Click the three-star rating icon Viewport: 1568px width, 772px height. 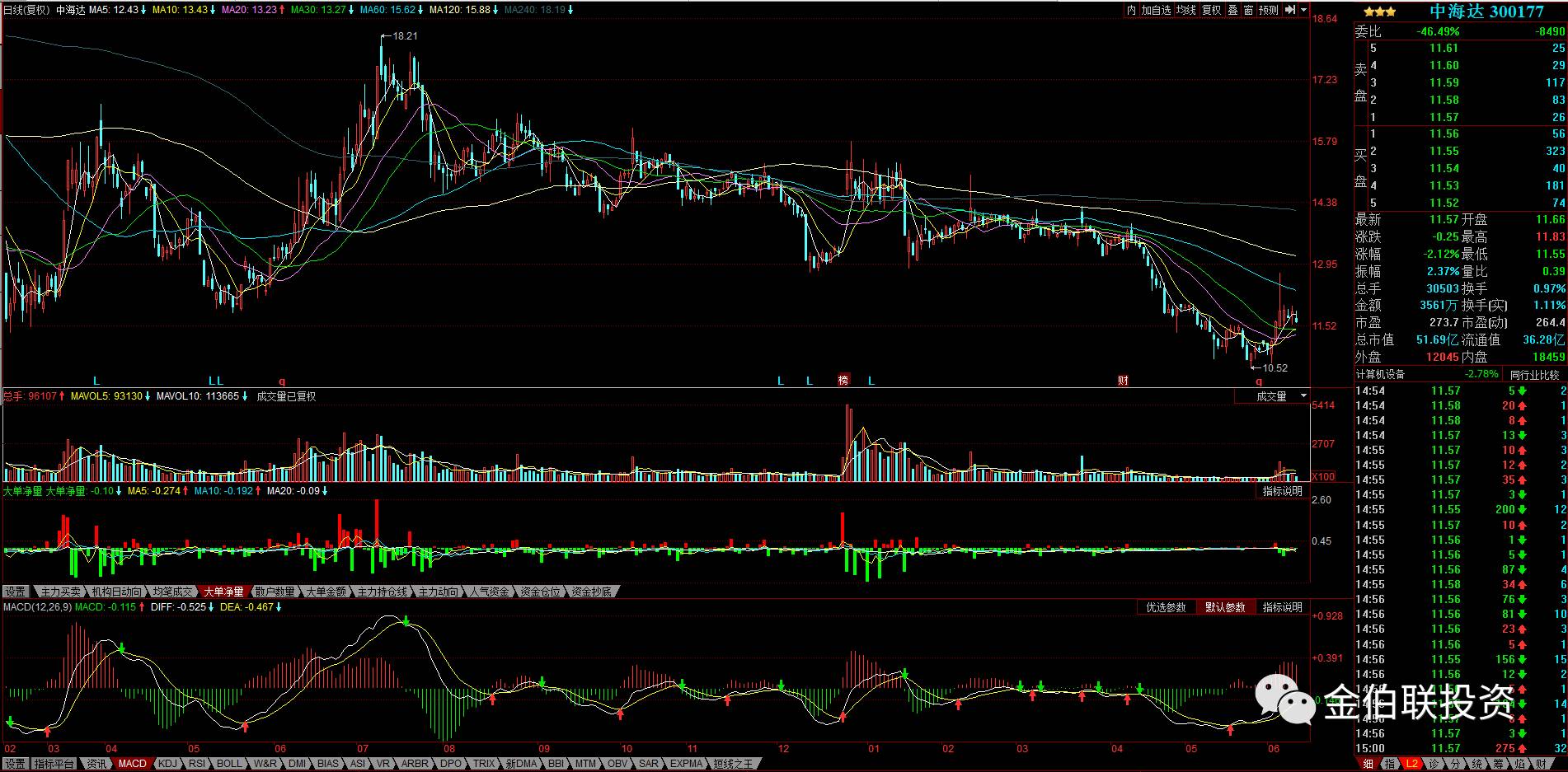(x=1379, y=12)
